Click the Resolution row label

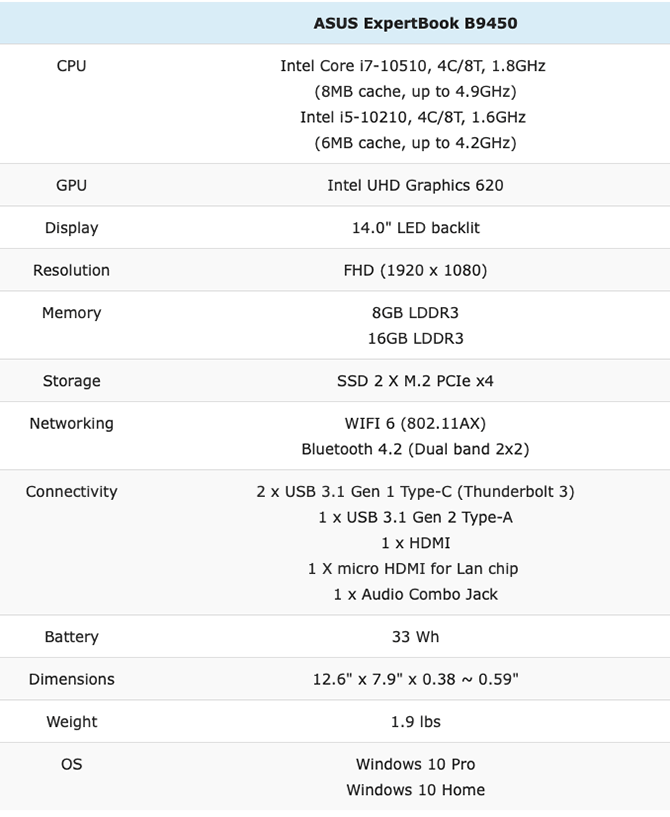pyautogui.click(x=71, y=270)
